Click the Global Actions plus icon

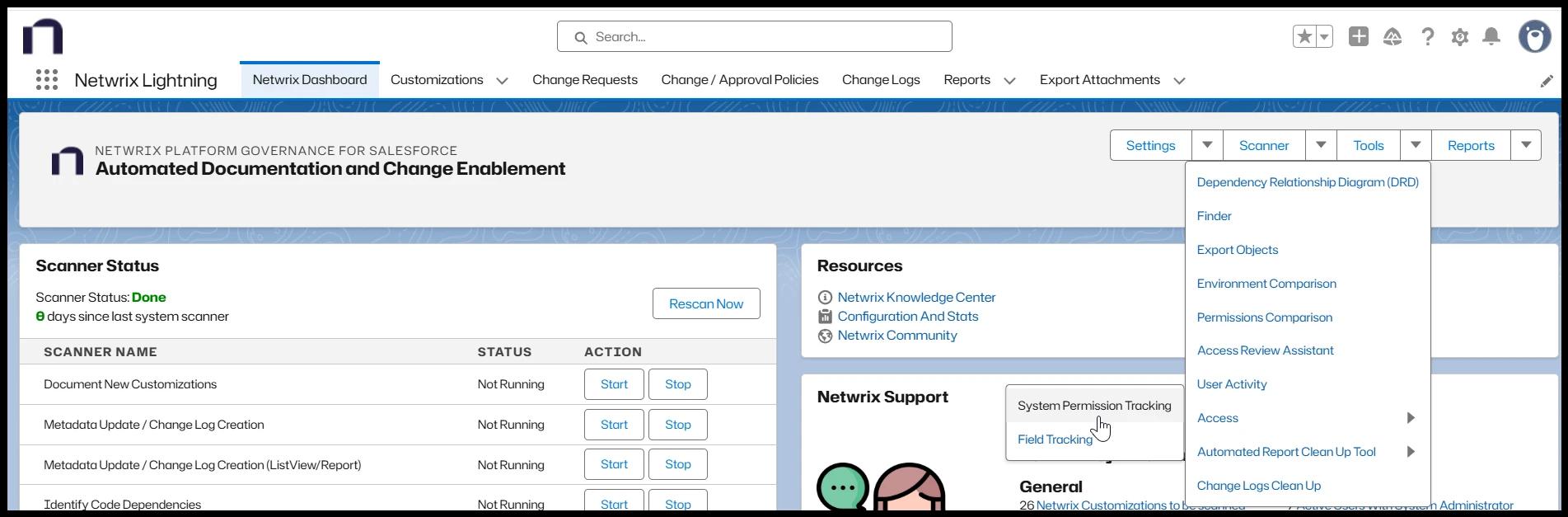[x=1359, y=36]
